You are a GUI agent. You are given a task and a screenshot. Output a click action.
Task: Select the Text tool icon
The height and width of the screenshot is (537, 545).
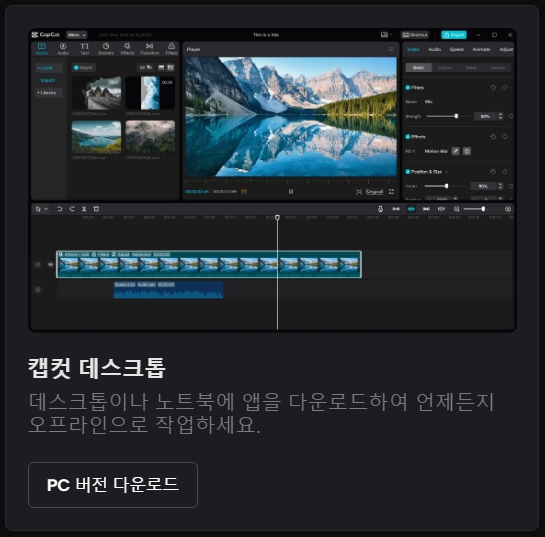[84, 46]
